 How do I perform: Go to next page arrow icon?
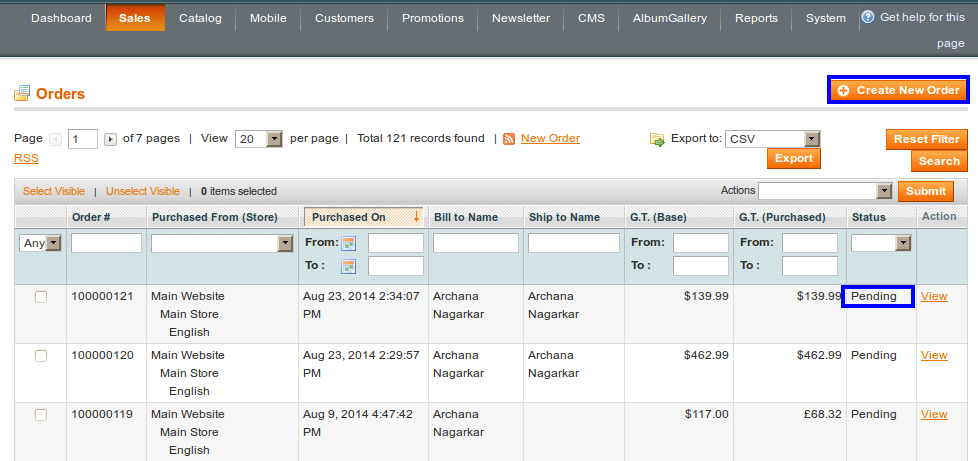110,139
